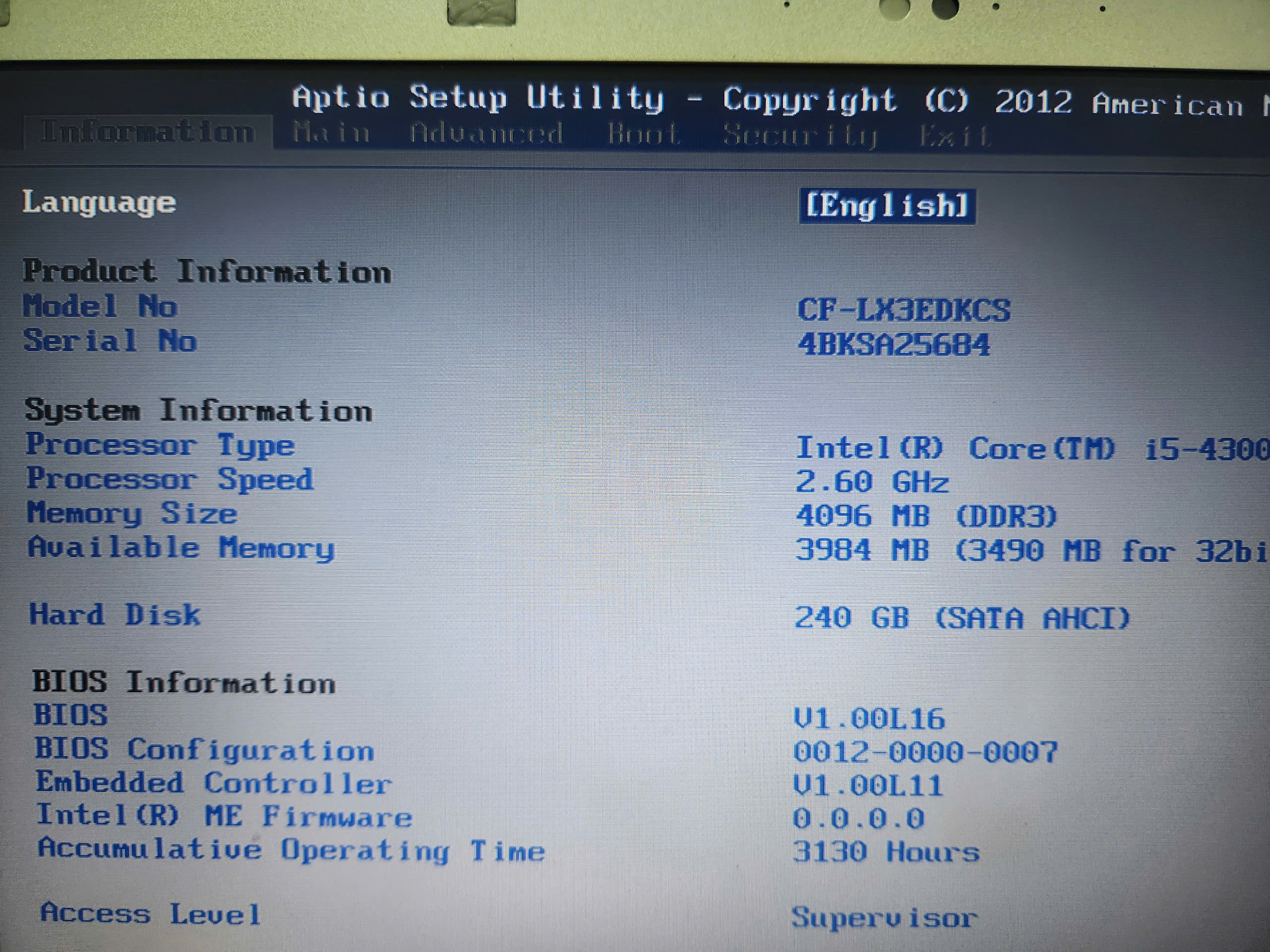Open the Exit tab
This screenshot has width=1270, height=952.
[x=955, y=136]
